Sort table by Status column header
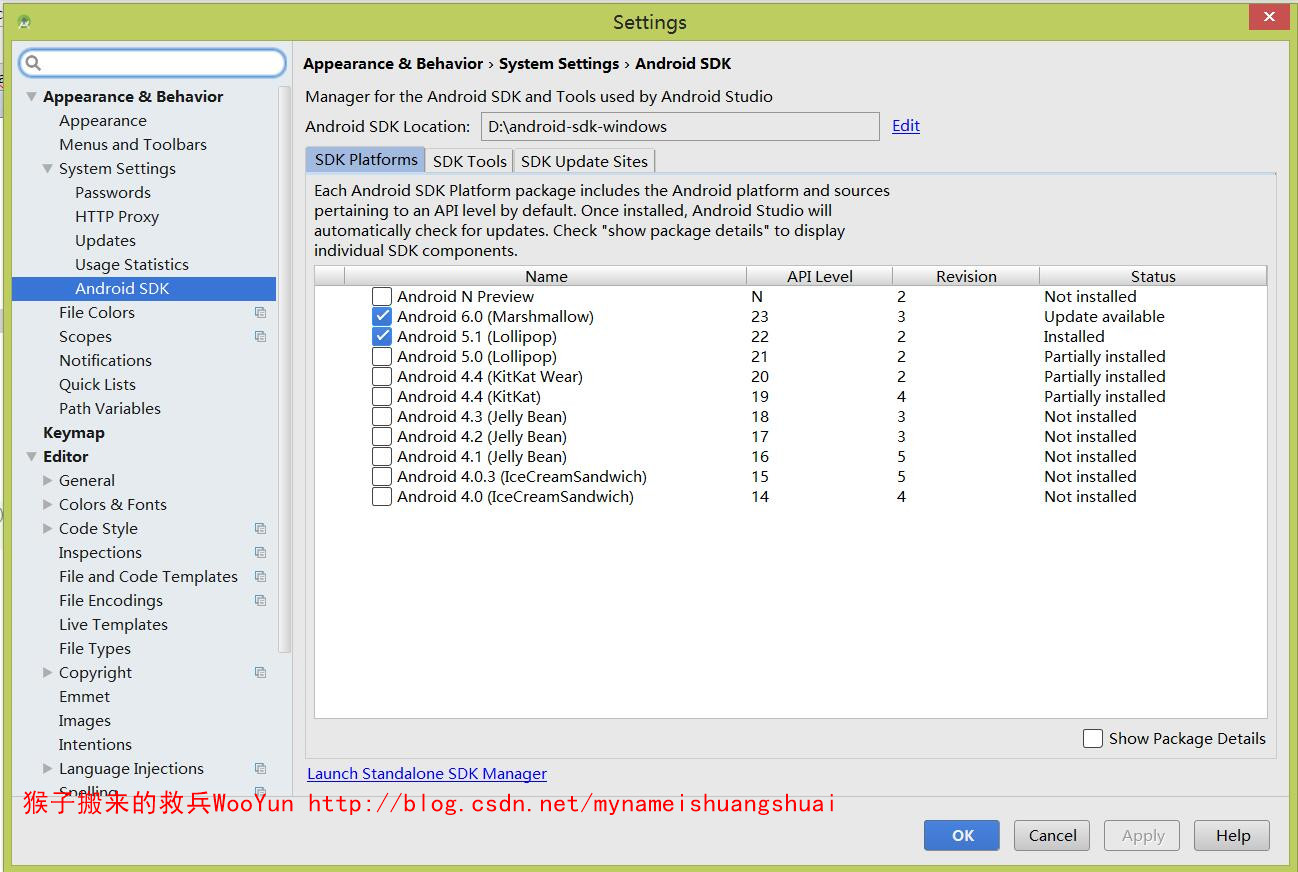The height and width of the screenshot is (872, 1298). (x=1153, y=277)
